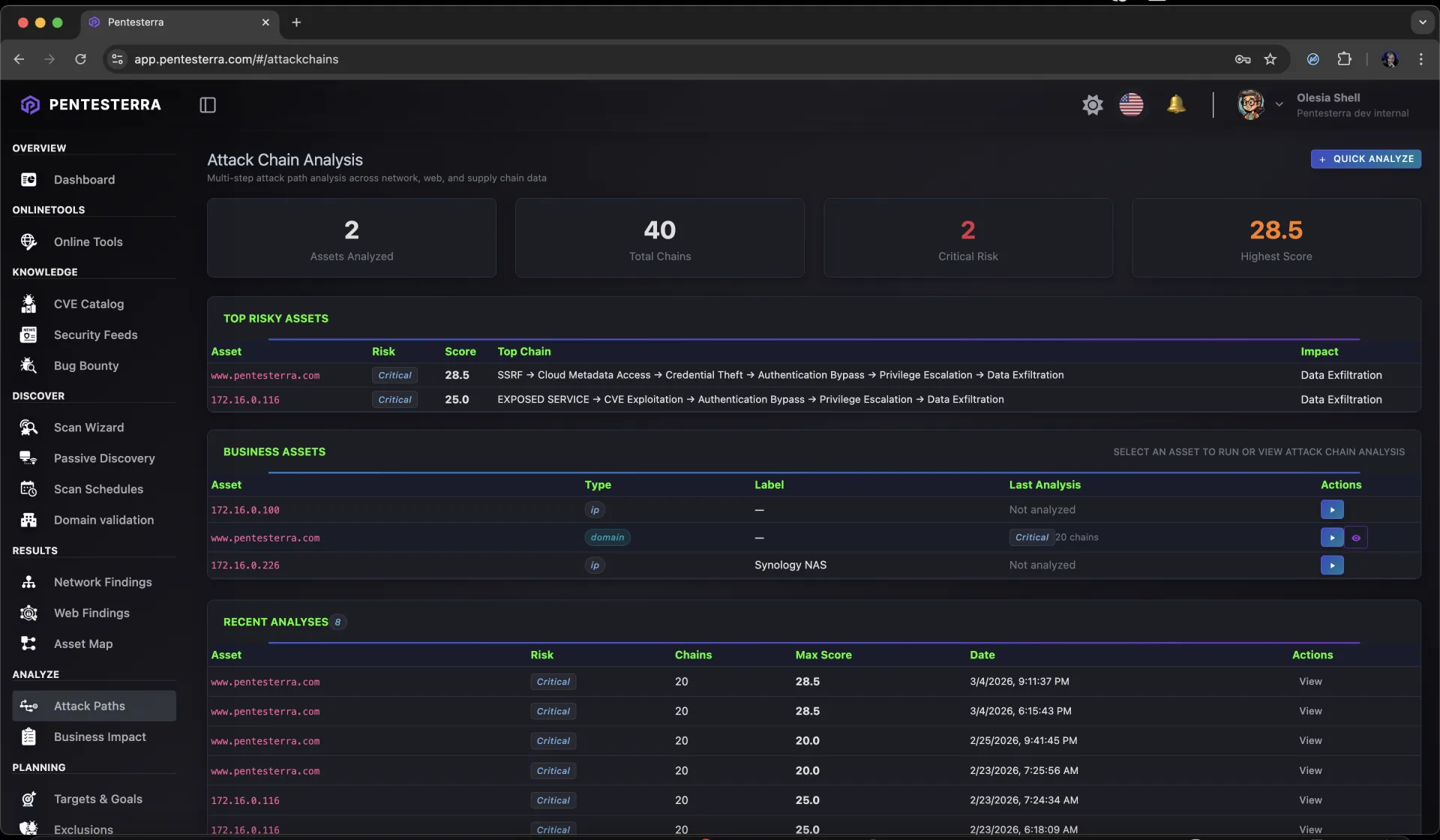Open Business Impact in the sidebar
1440x840 pixels.
[100, 736]
